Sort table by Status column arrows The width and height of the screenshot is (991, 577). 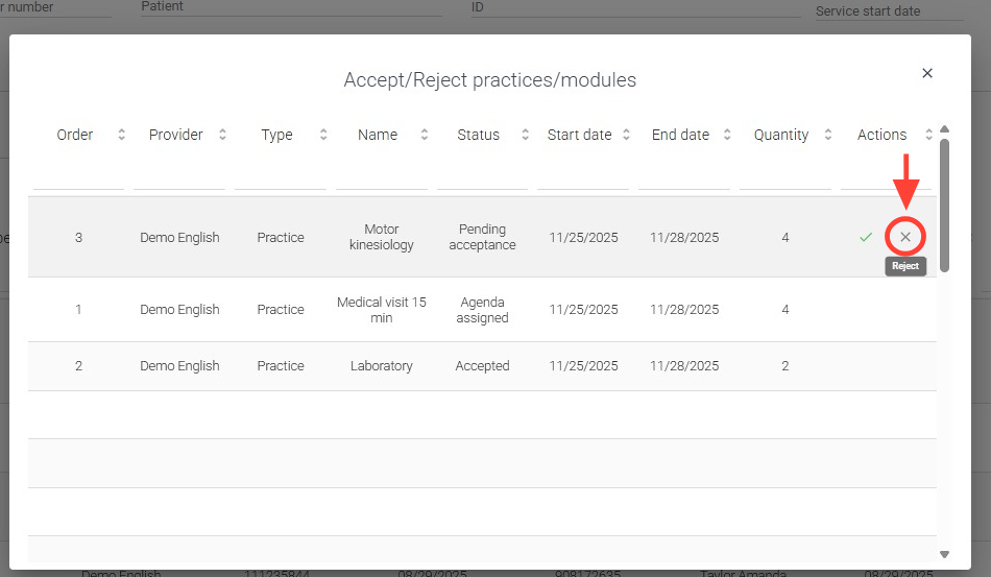525,135
